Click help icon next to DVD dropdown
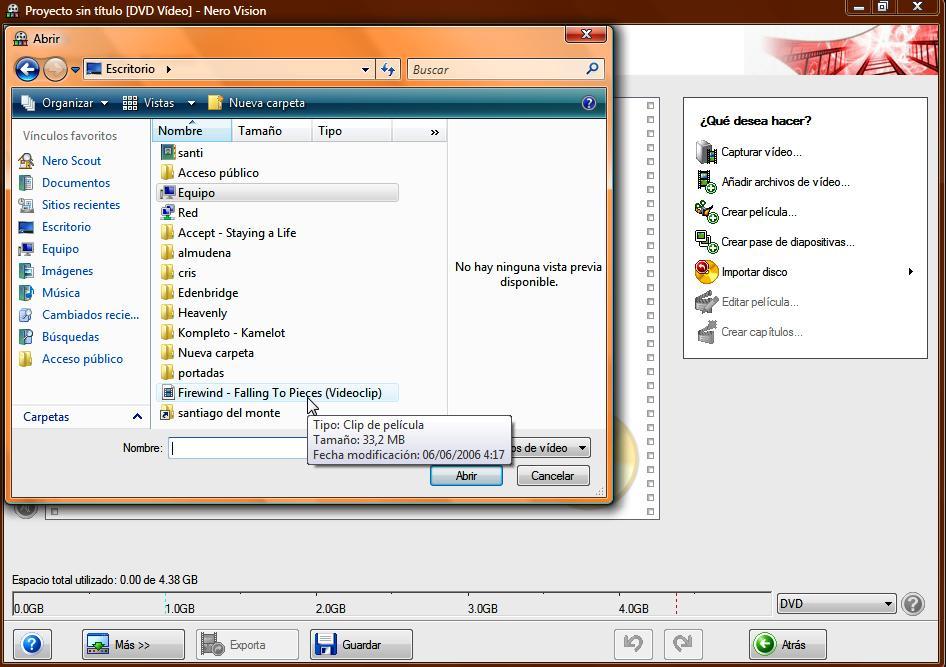 click(913, 604)
